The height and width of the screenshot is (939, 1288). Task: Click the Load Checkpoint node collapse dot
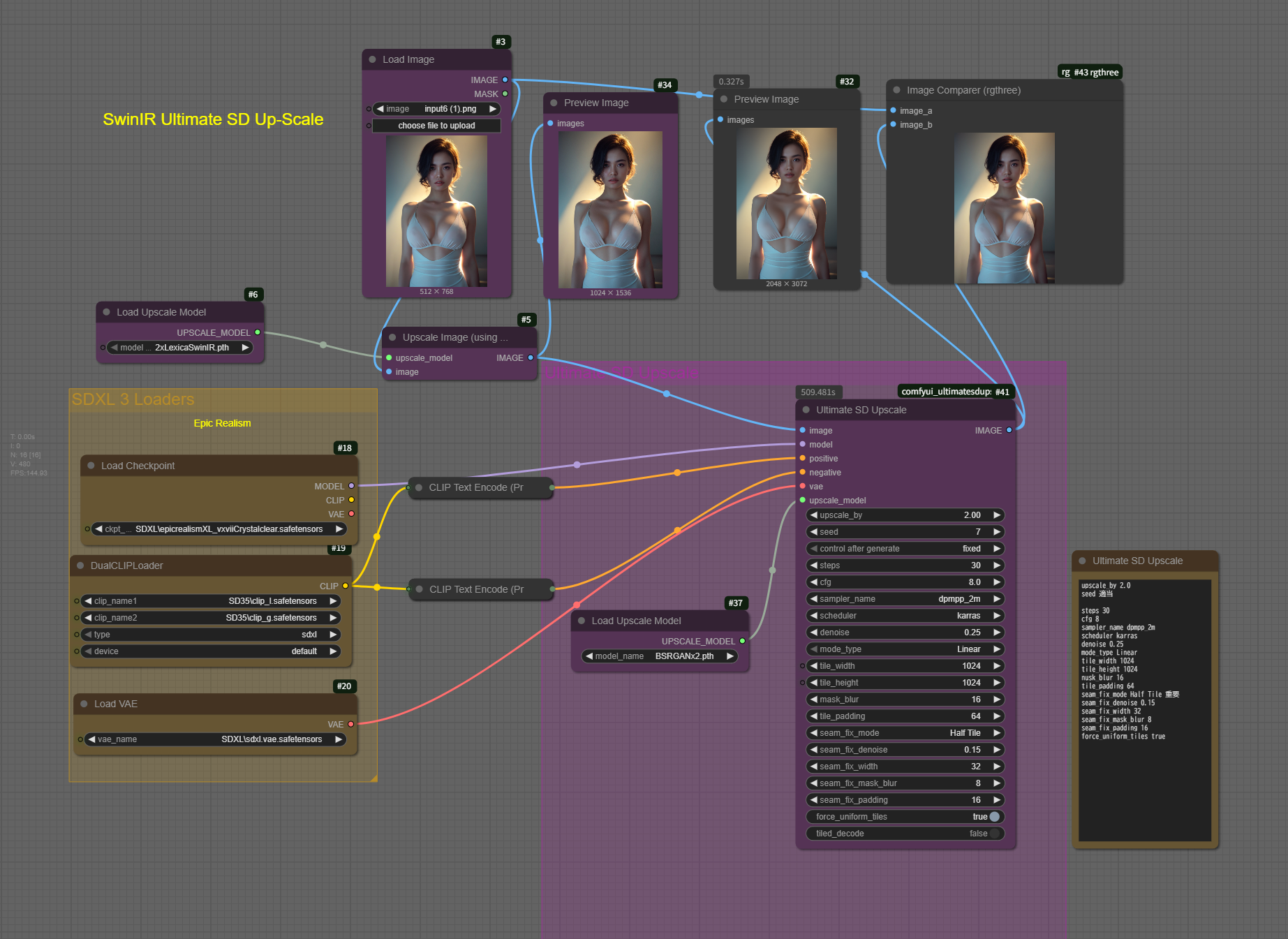91,466
